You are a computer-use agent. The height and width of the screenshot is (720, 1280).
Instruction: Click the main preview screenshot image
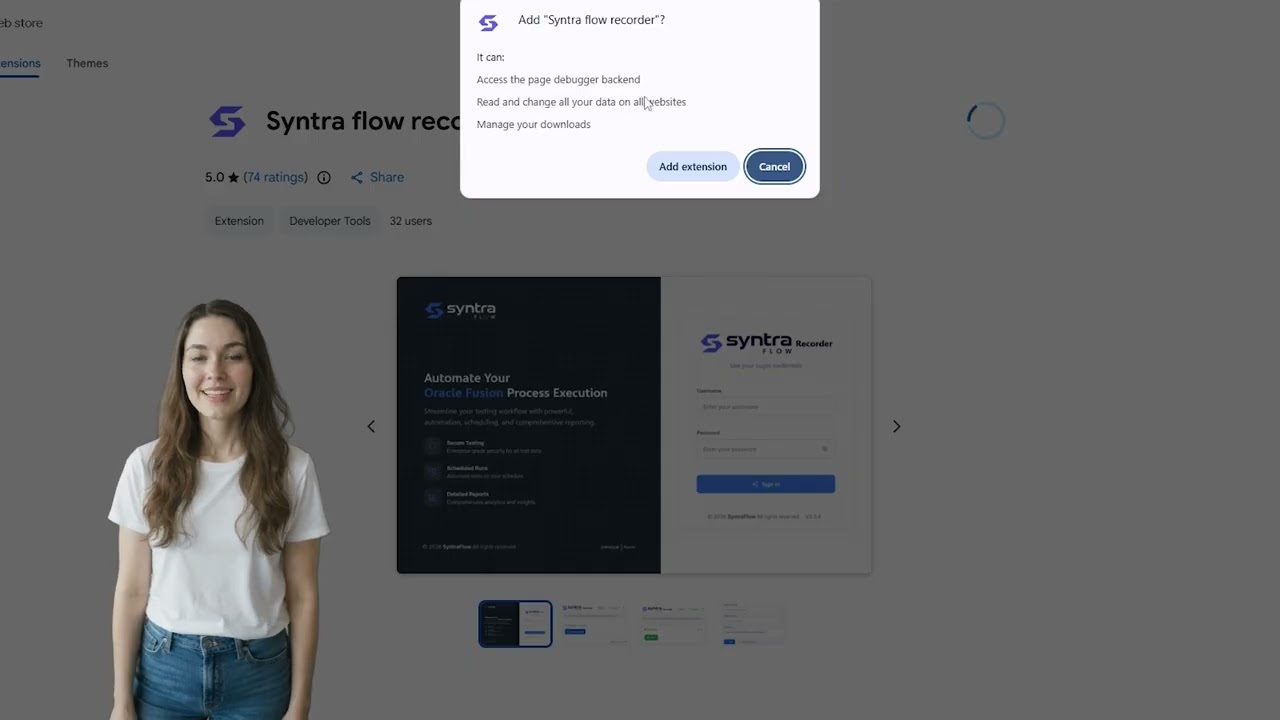tap(634, 425)
